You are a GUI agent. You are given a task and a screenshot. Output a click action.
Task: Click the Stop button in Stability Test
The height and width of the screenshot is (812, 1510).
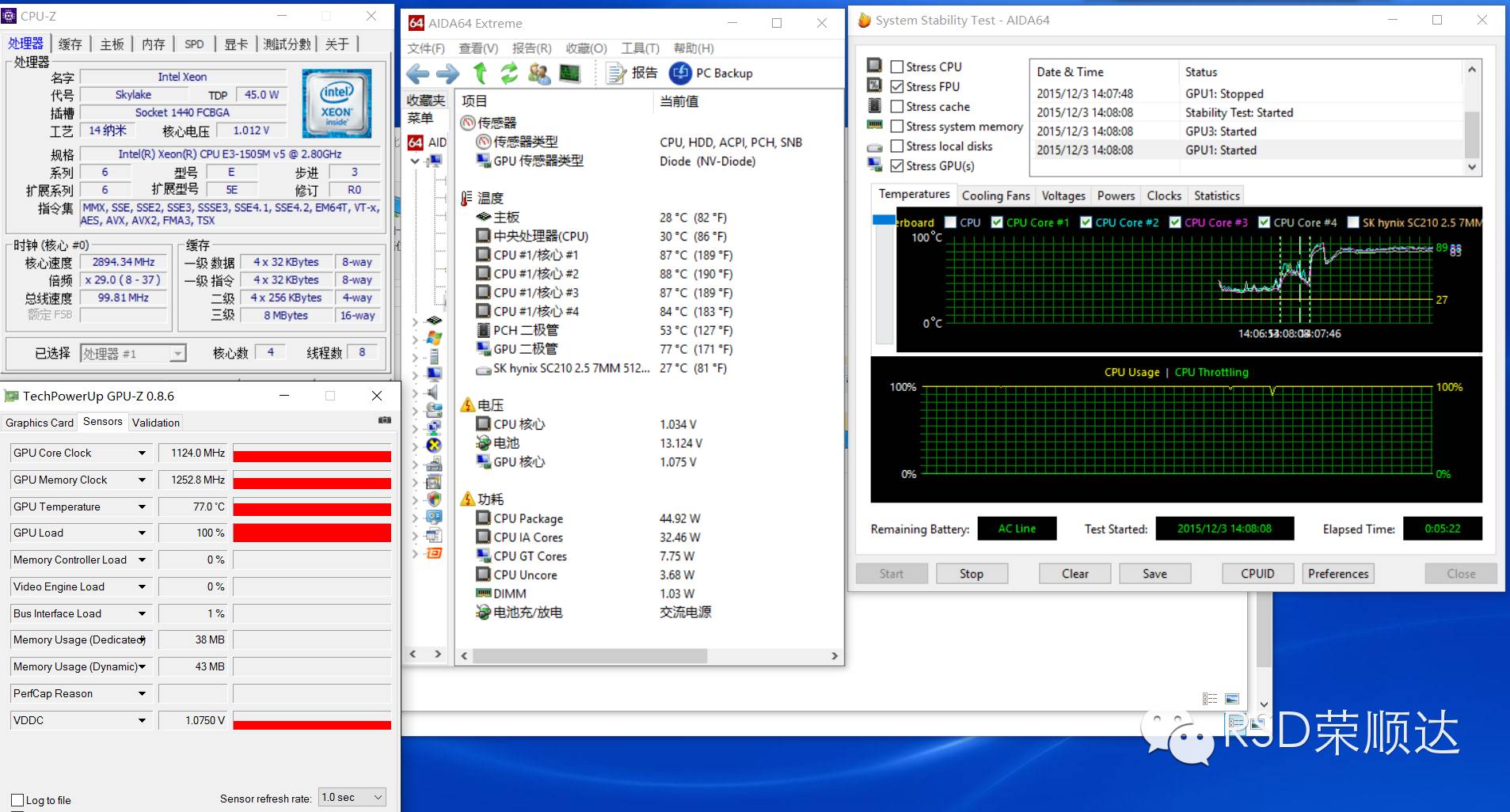point(972,574)
